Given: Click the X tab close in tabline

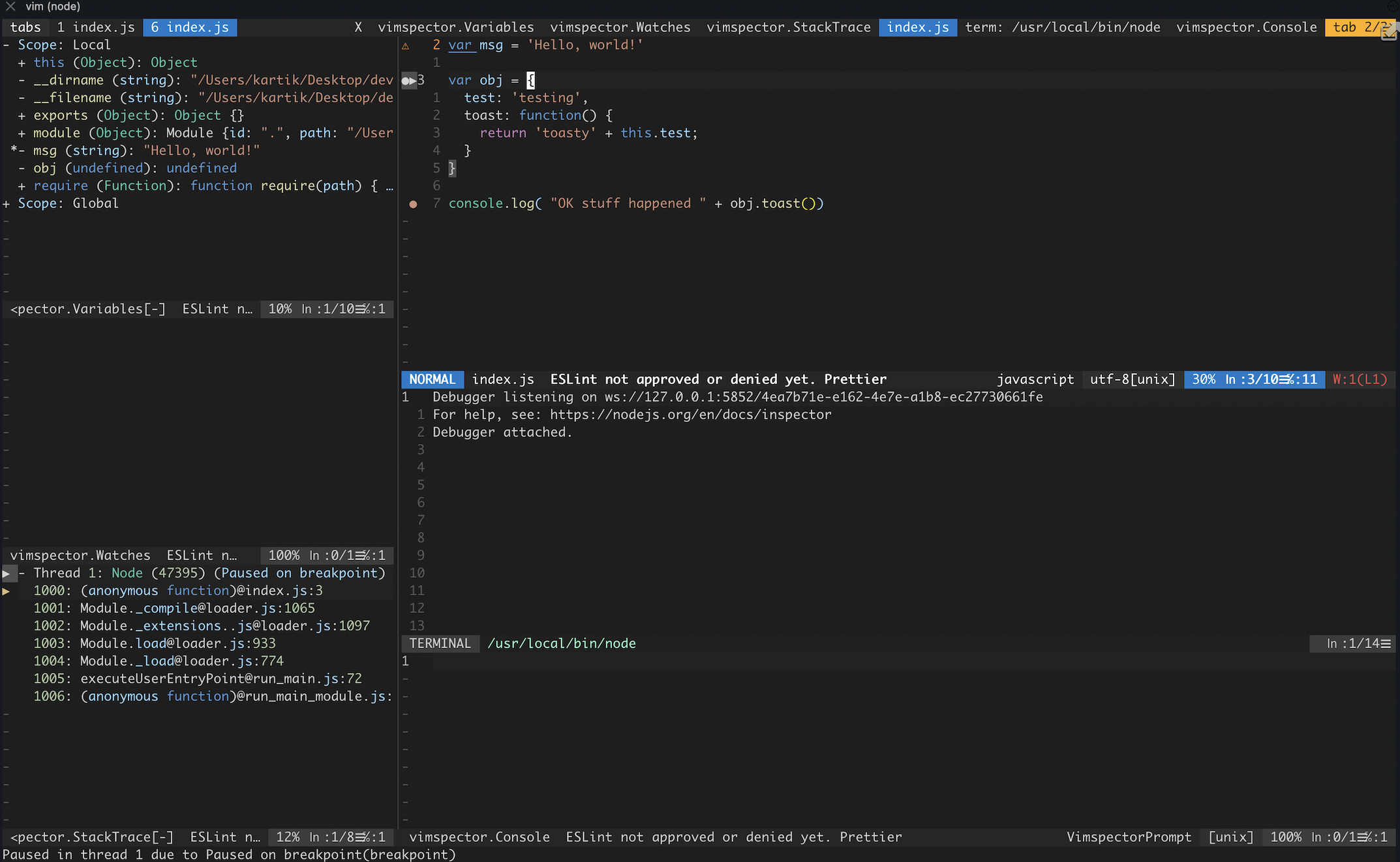Looking at the screenshot, I should 358,27.
